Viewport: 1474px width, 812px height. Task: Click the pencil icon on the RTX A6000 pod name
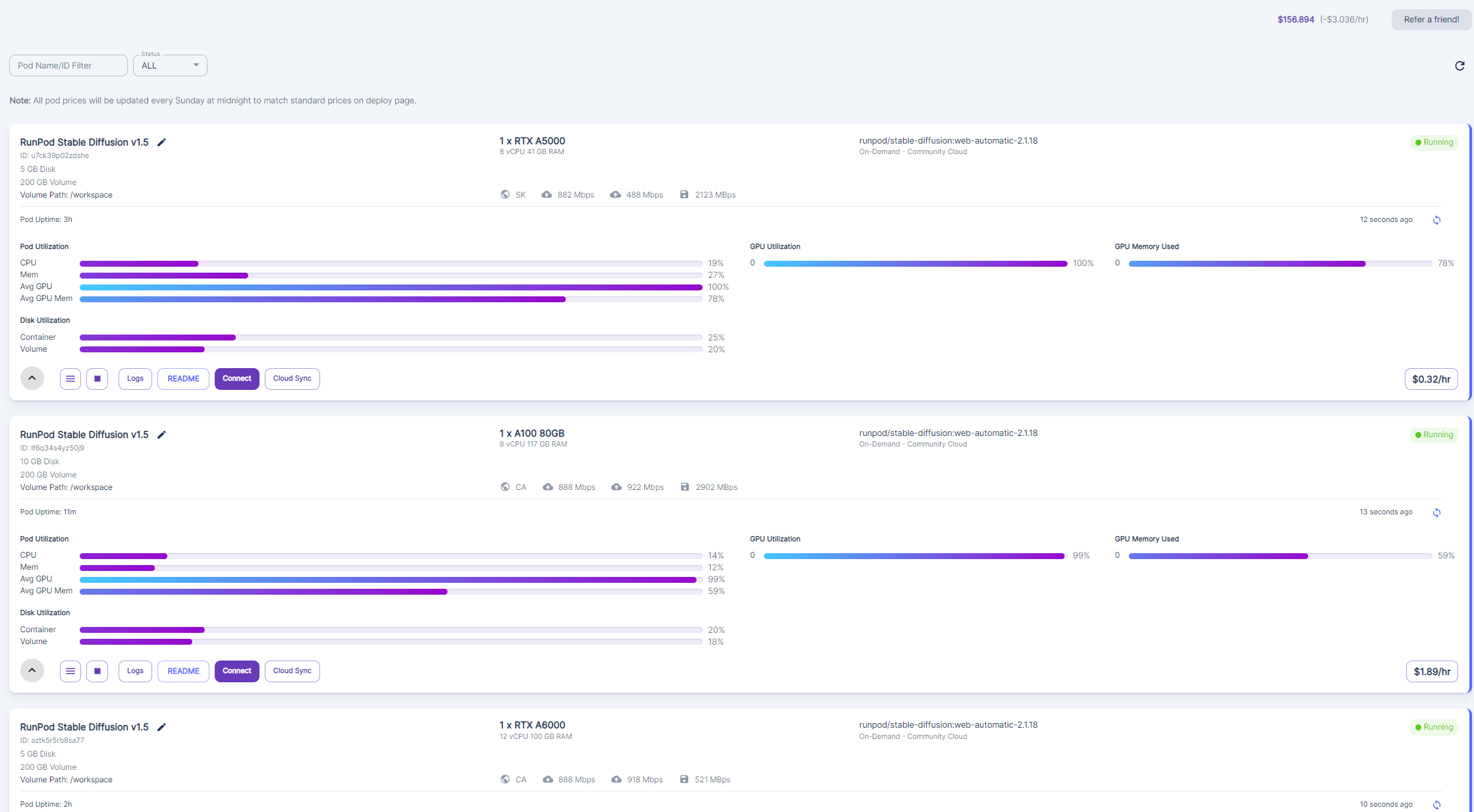(161, 727)
